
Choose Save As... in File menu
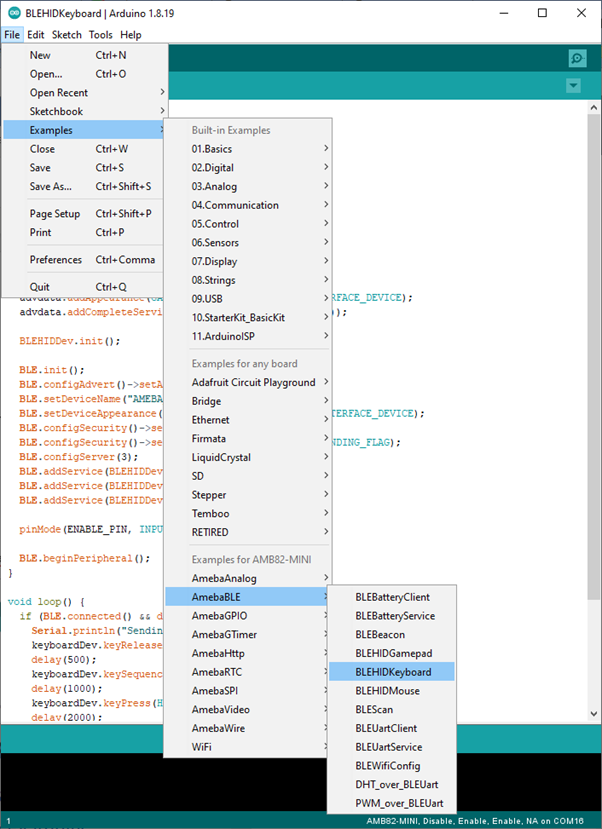51,186
